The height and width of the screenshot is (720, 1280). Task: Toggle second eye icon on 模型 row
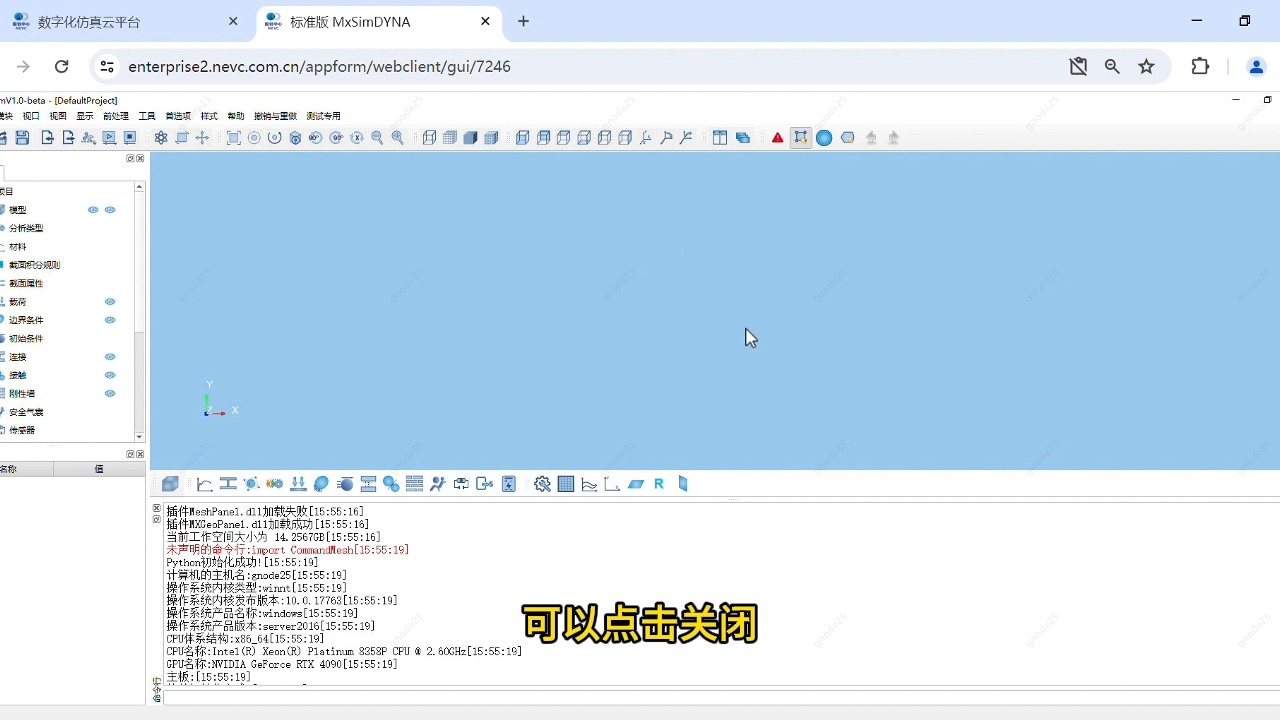click(x=110, y=210)
